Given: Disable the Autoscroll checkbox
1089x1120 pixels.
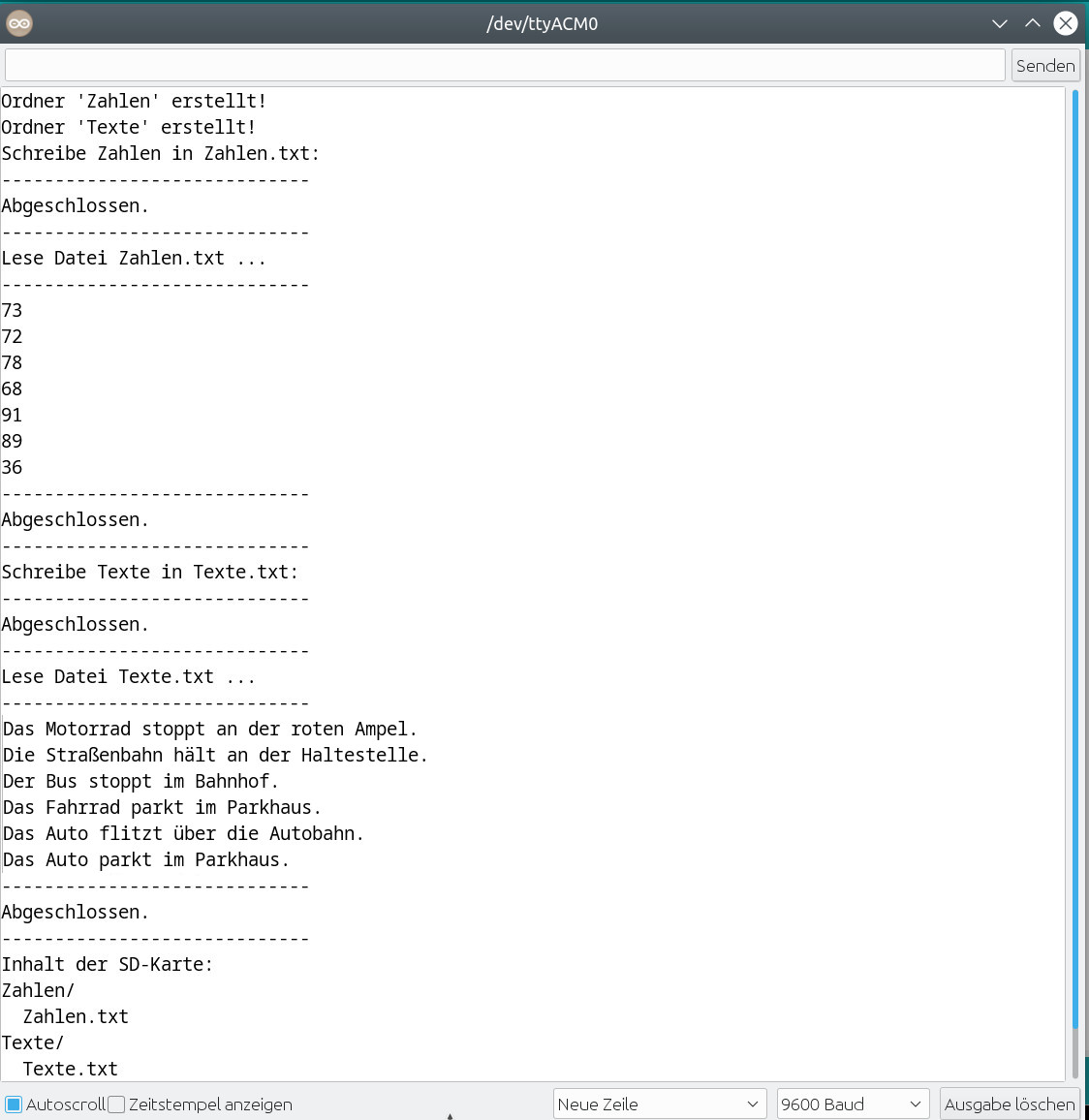Looking at the screenshot, I should pos(14,1104).
